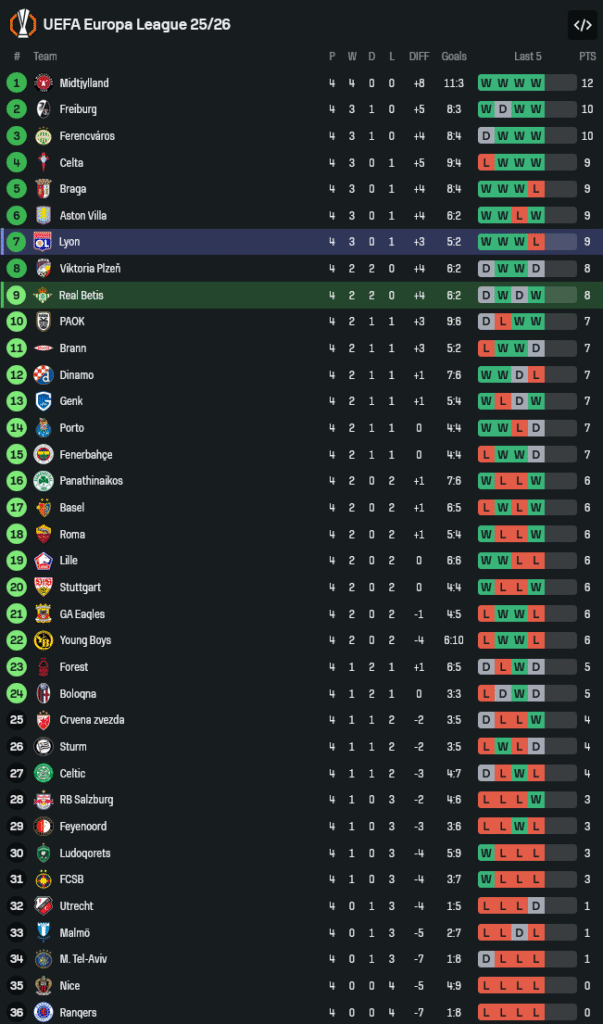
Task: Click the Real Betis club crest
Action: (x=43, y=295)
